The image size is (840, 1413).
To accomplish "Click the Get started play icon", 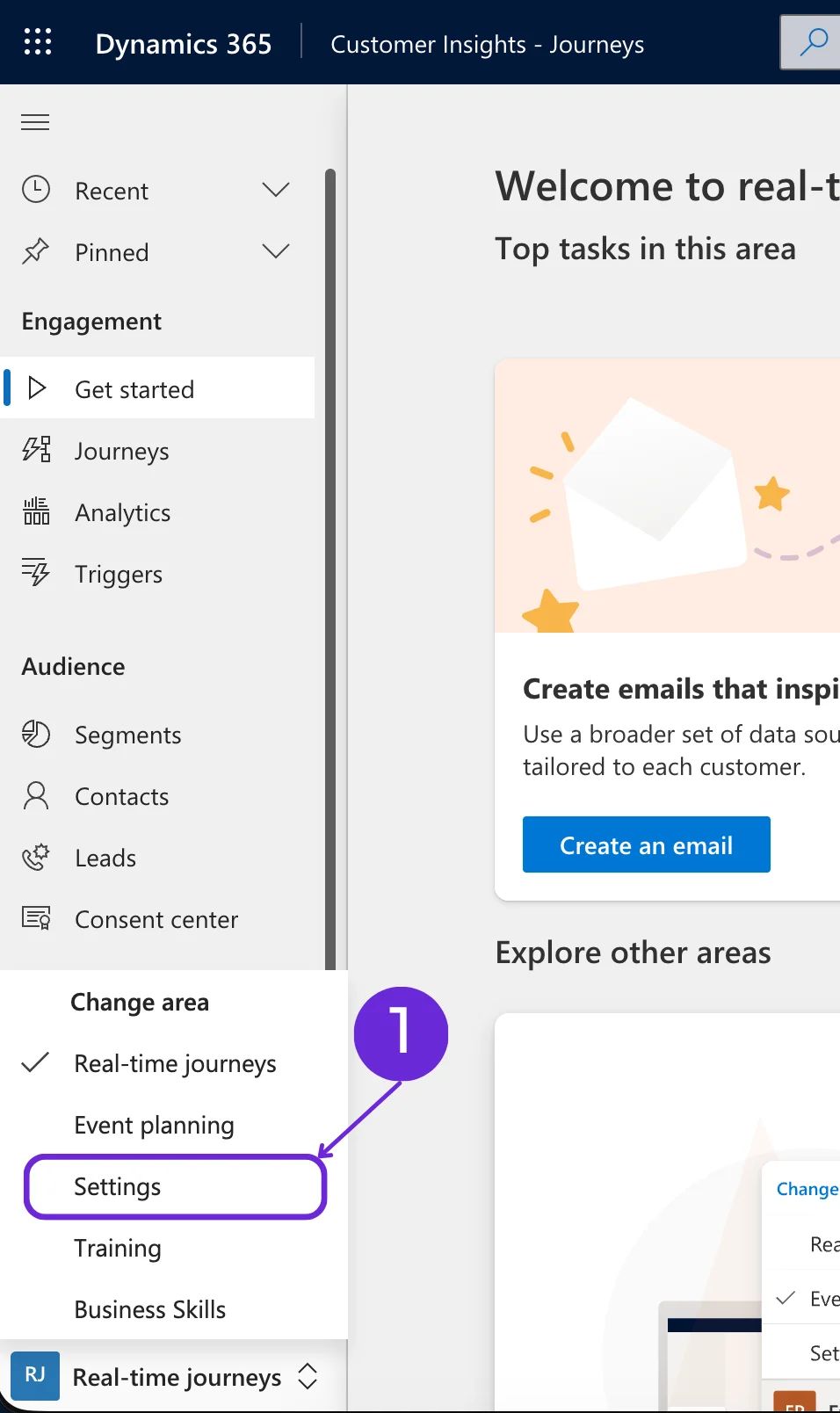I will (x=37, y=388).
